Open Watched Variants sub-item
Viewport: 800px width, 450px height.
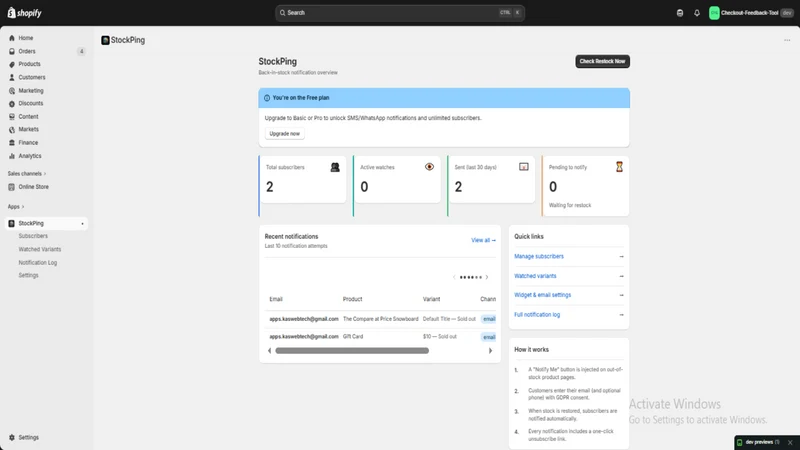pyautogui.click(x=40, y=249)
